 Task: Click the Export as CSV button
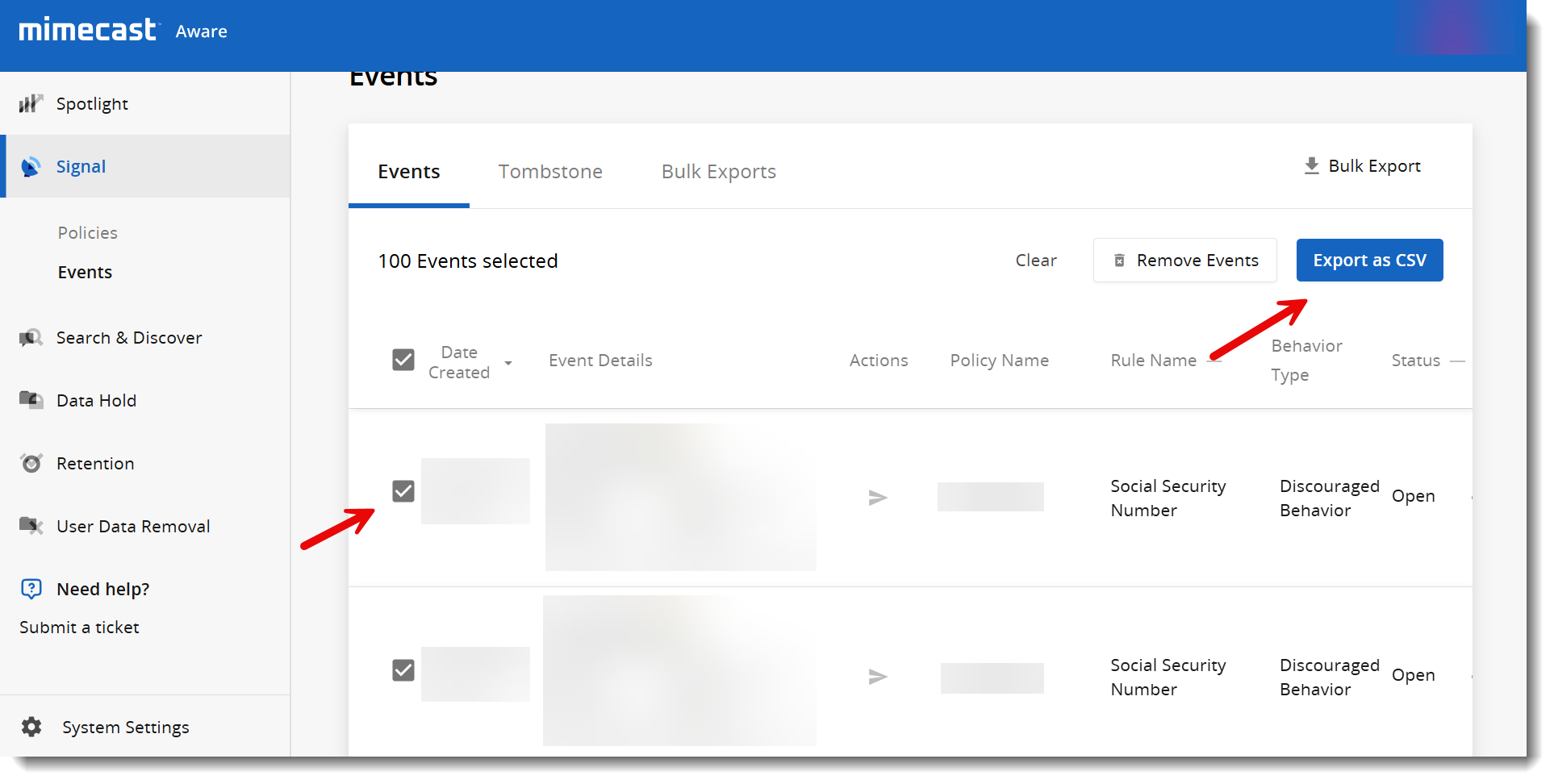[1369, 261]
